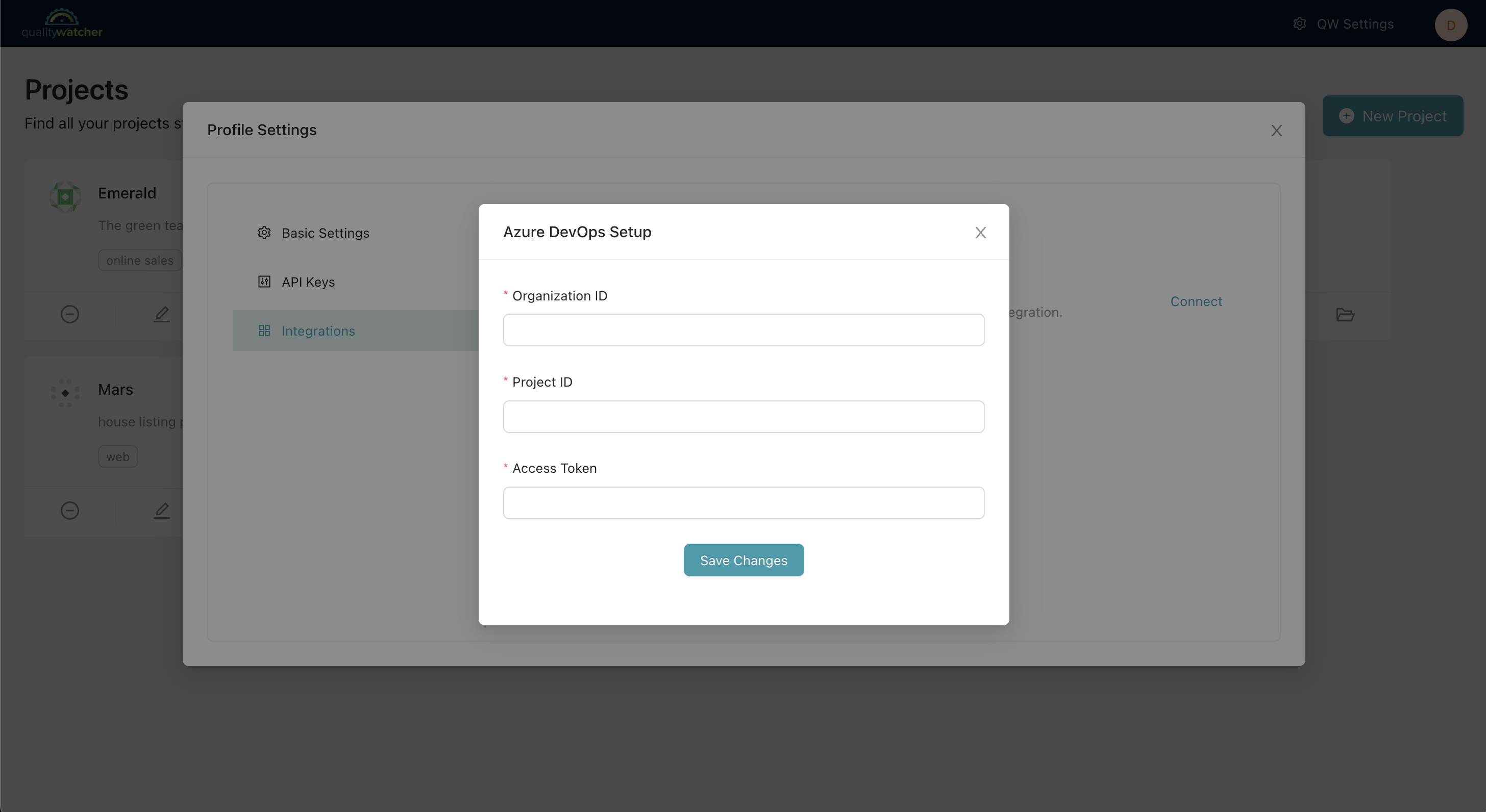The height and width of the screenshot is (812, 1486).
Task: Click the Organization ID input field
Action: click(744, 330)
